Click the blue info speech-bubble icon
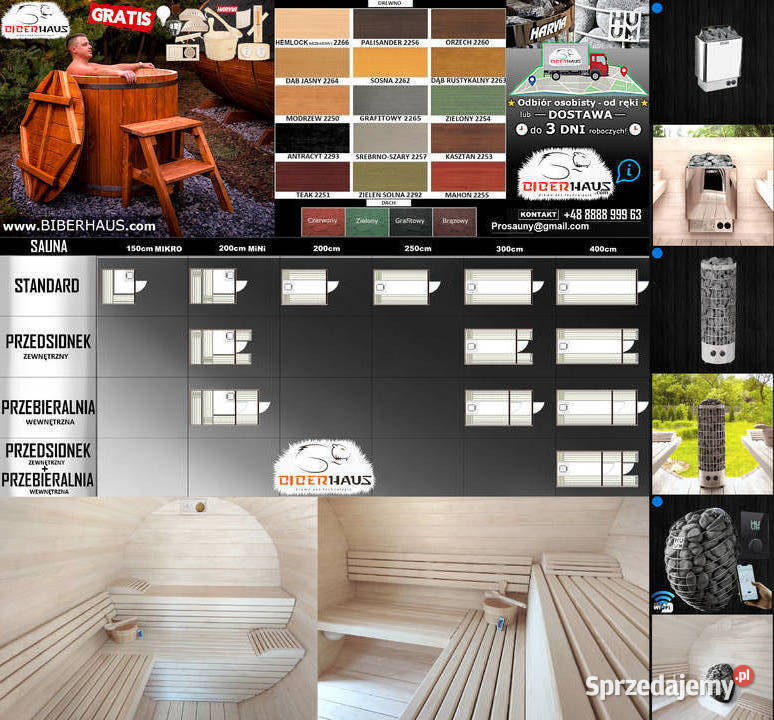 pos(630,170)
